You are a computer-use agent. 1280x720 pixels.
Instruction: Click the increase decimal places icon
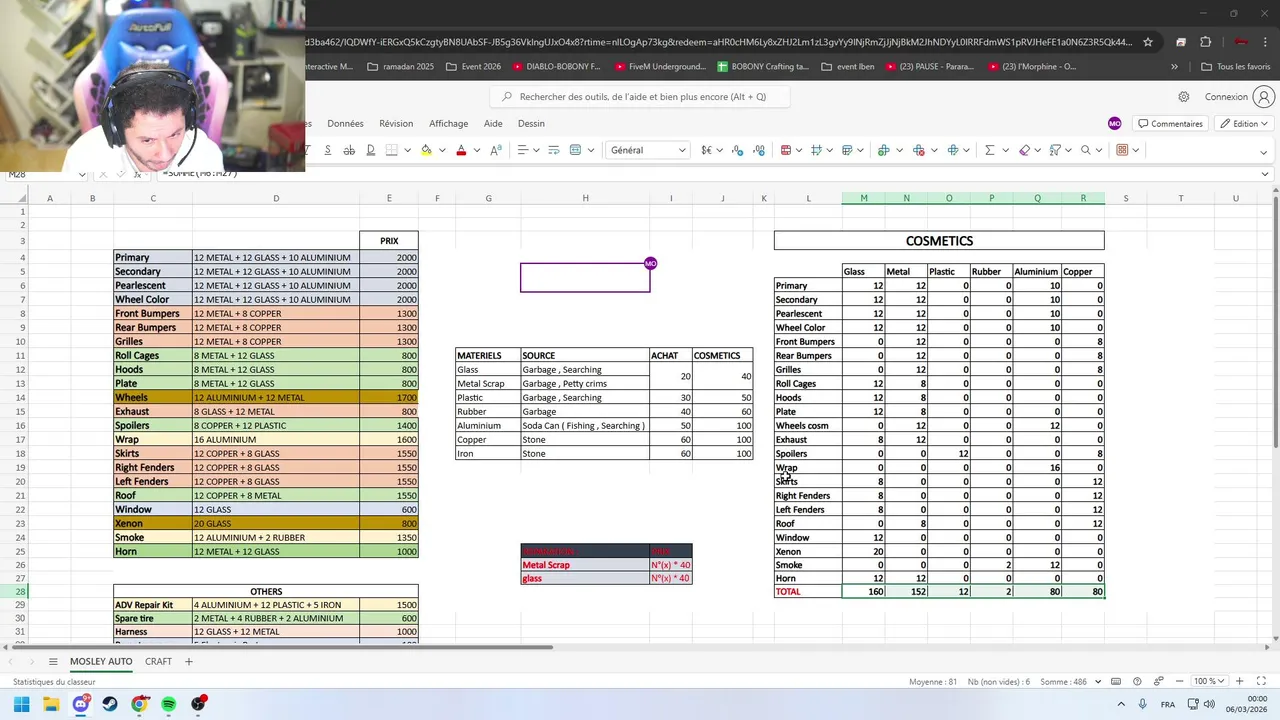pyautogui.click(x=759, y=150)
